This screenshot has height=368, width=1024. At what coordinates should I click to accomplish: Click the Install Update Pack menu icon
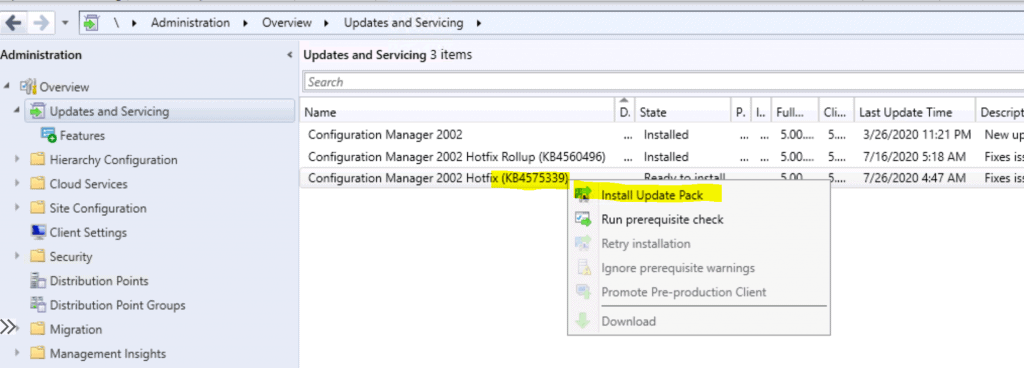coord(583,194)
